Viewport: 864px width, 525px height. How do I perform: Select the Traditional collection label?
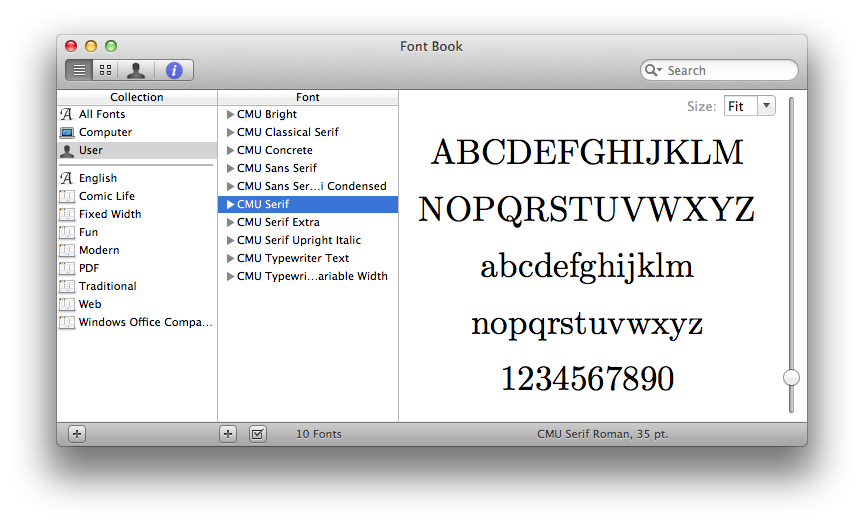click(107, 286)
